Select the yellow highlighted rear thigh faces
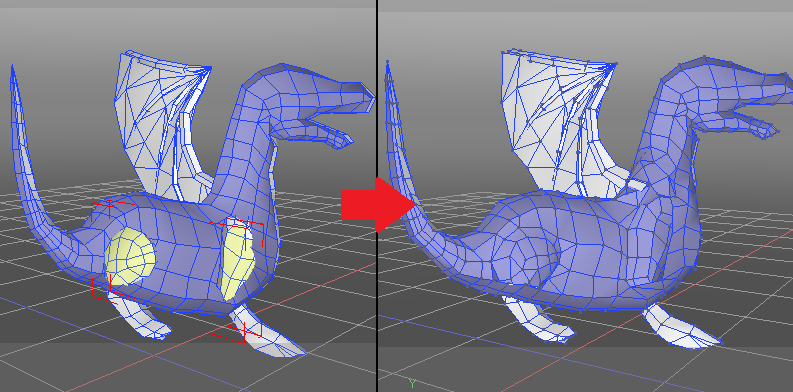This screenshot has width=793, height=392. click(130, 256)
